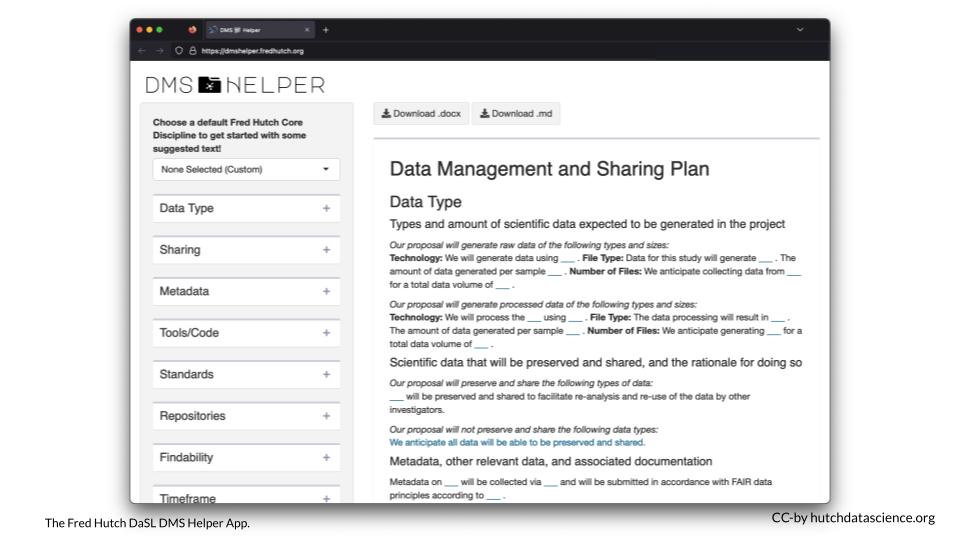960x540 pixels.
Task: Expand the Standards section
Action: coord(246,375)
